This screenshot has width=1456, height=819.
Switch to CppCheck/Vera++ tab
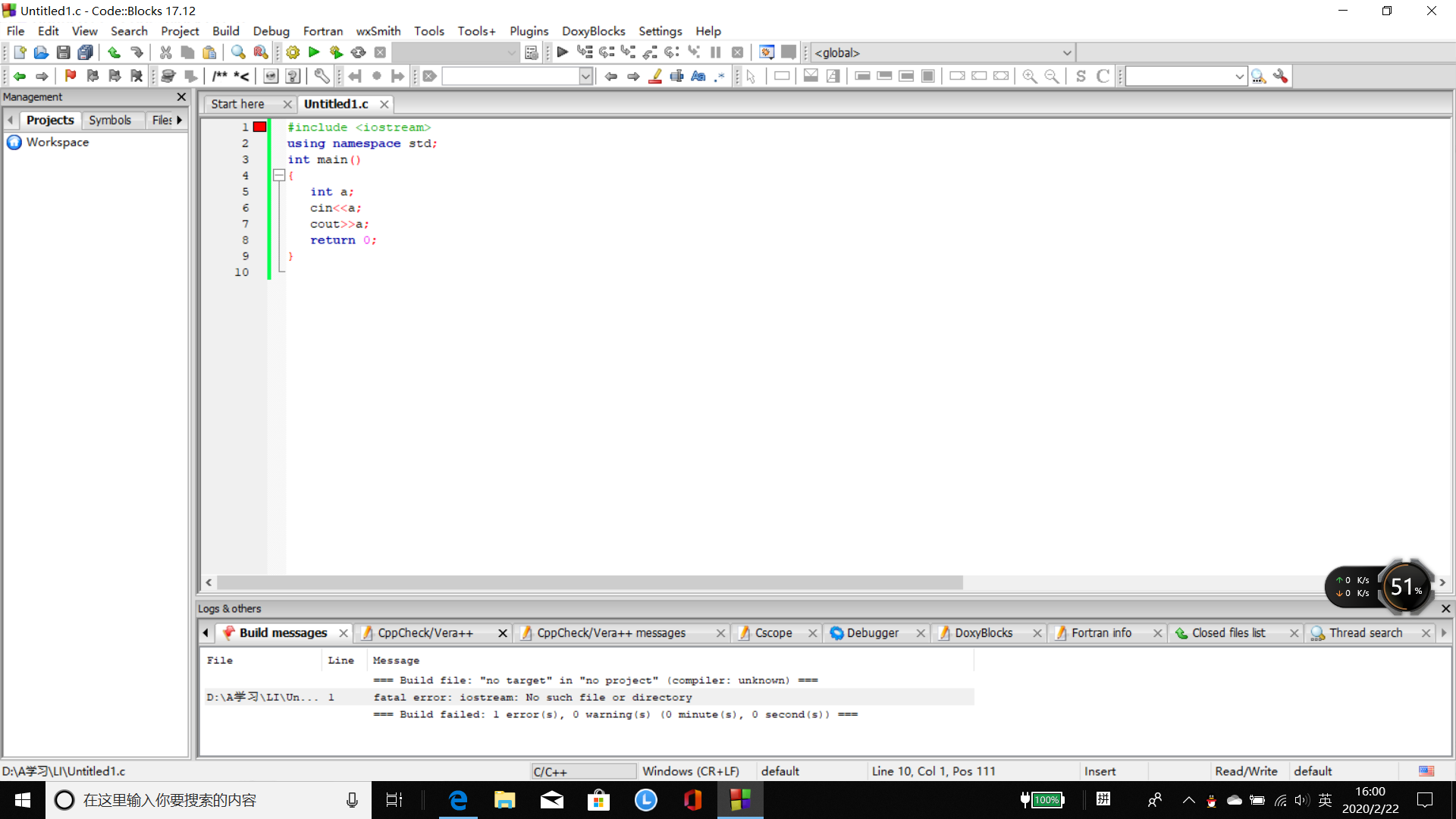pos(425,632)
